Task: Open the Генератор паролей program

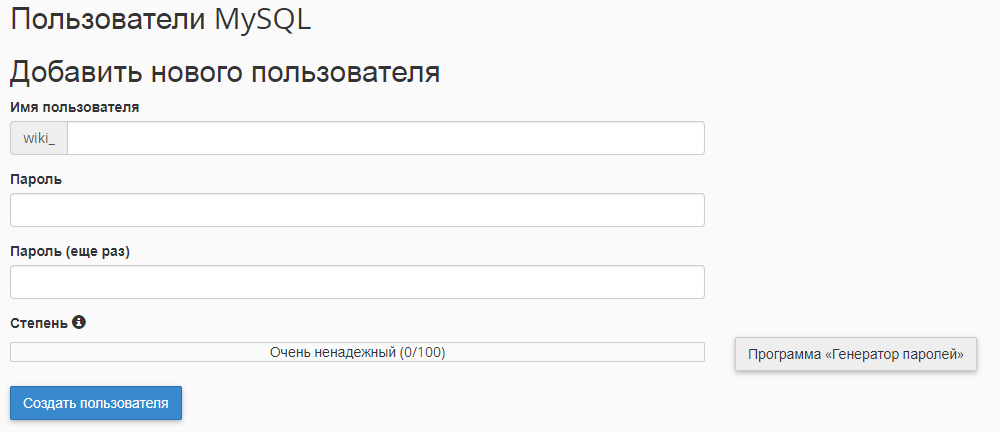Action: click(855, 354)
